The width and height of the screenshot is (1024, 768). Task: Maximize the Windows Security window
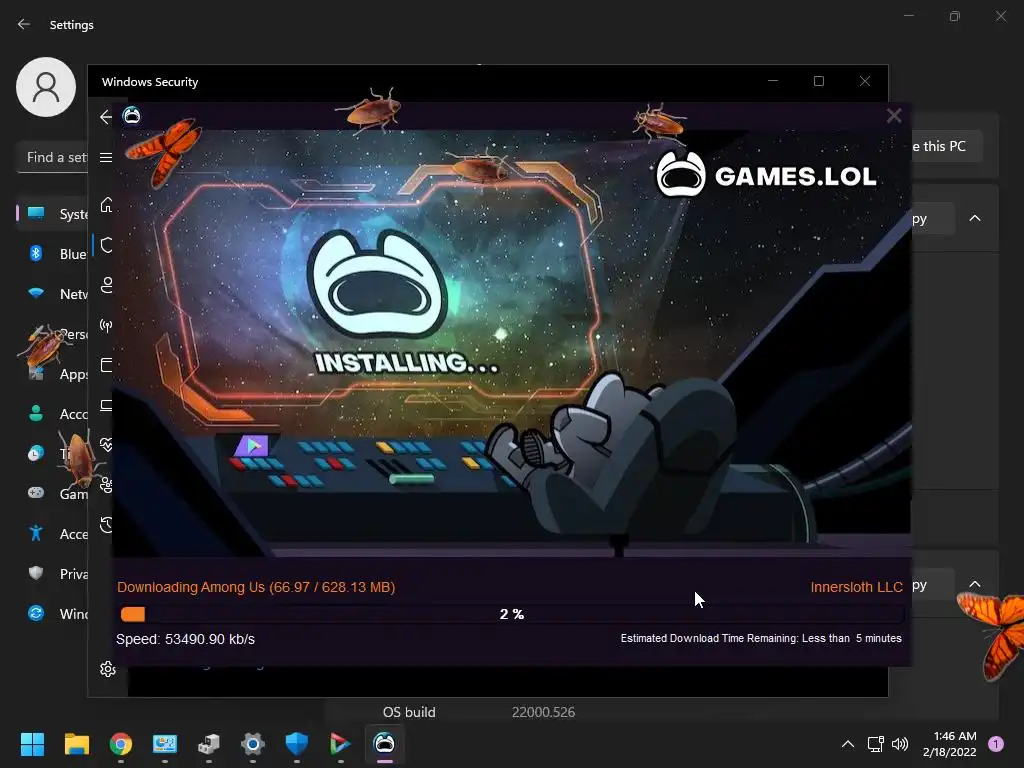[819, 81]
